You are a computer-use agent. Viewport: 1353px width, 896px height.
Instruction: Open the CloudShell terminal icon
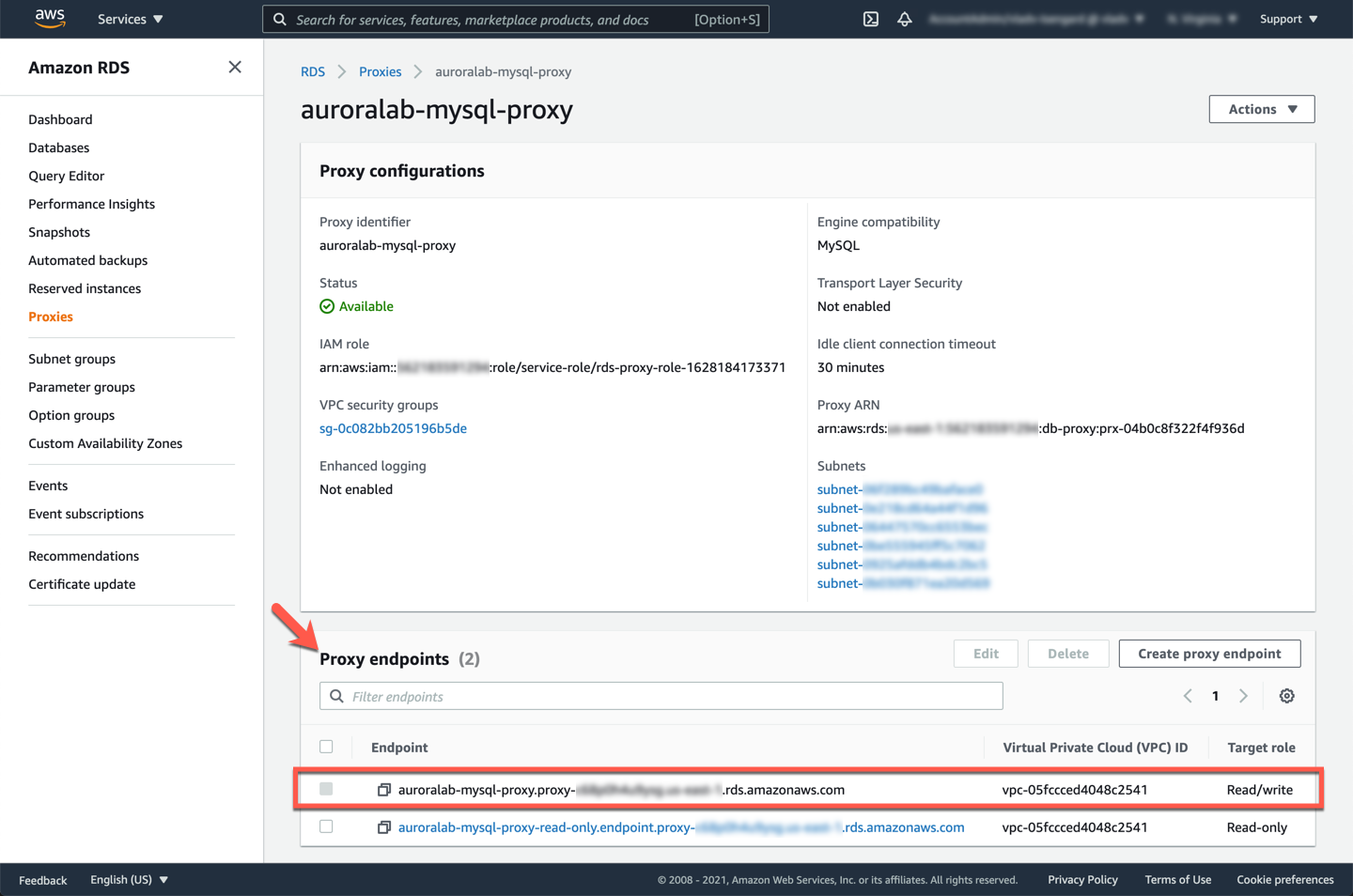point(871,19)
